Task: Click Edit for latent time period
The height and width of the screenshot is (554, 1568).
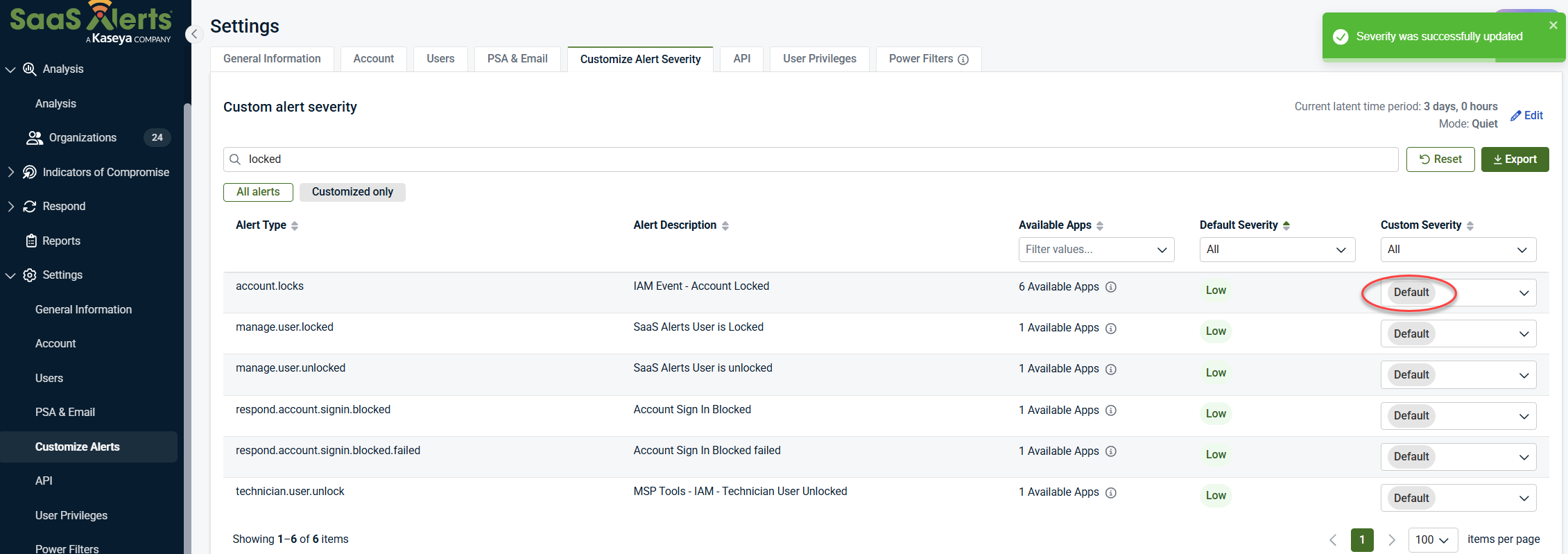Action: (x=1526, y=116)
